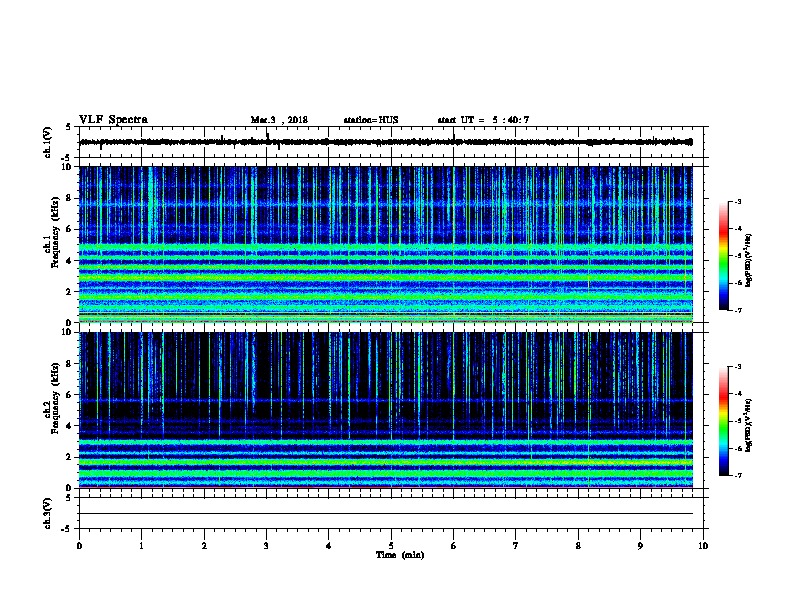
Task: Click the "ch.1(V)" waveform axis label
Action: point(47,142)
